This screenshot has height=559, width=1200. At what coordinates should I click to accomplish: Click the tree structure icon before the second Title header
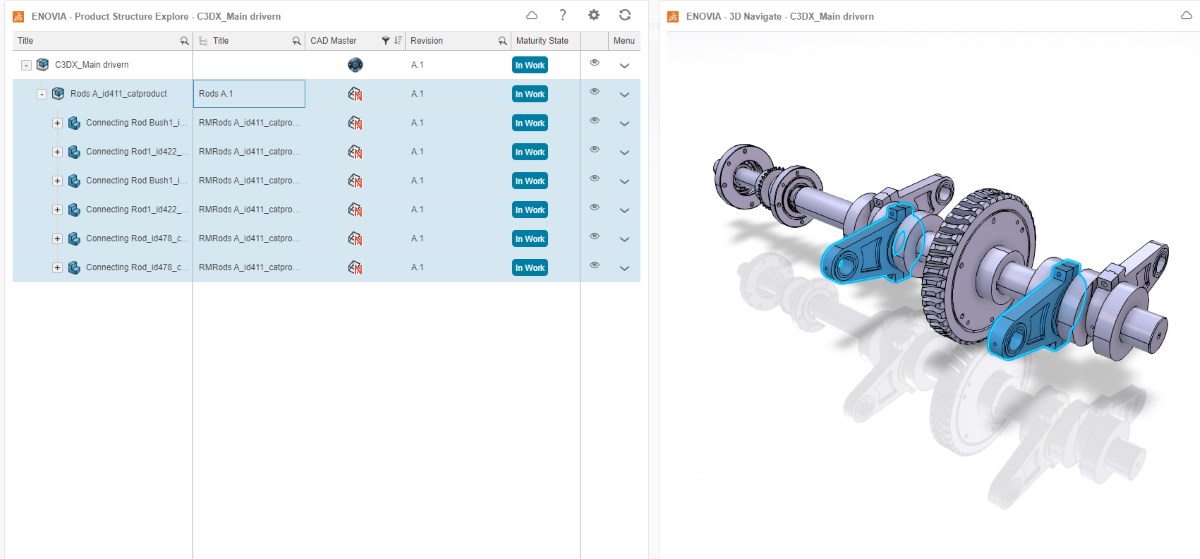pyautogui.click(x=203, y=41)
